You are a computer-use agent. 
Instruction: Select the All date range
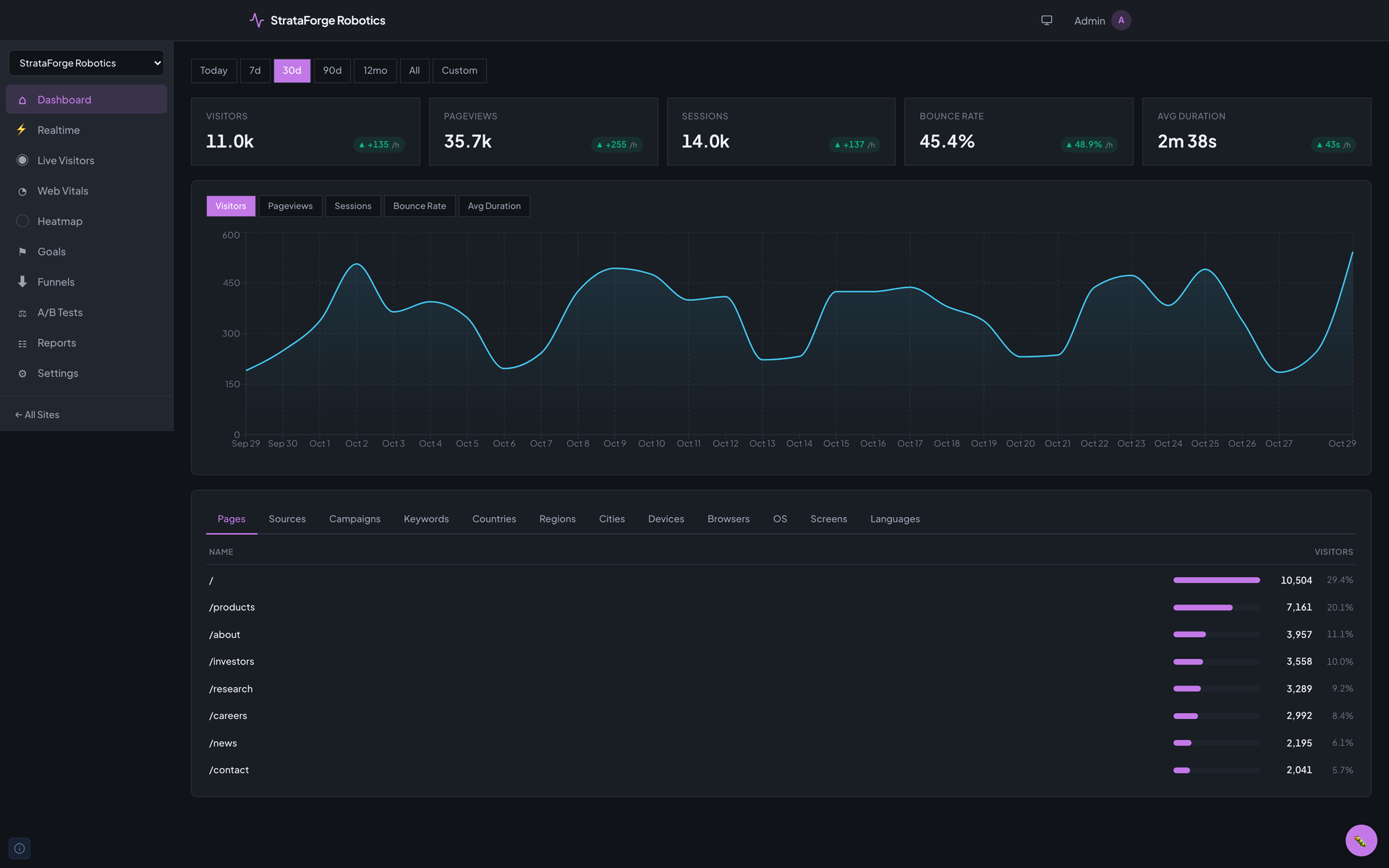point(415,71)
